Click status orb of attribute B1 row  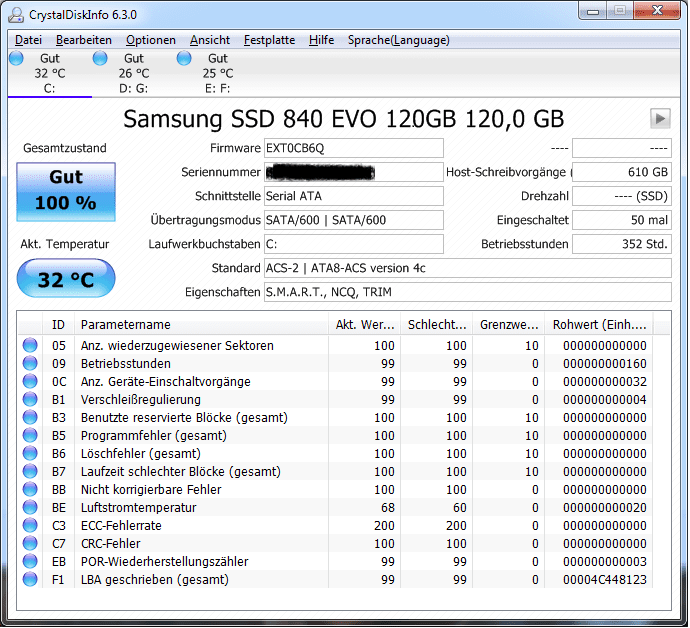coord(30,400)
